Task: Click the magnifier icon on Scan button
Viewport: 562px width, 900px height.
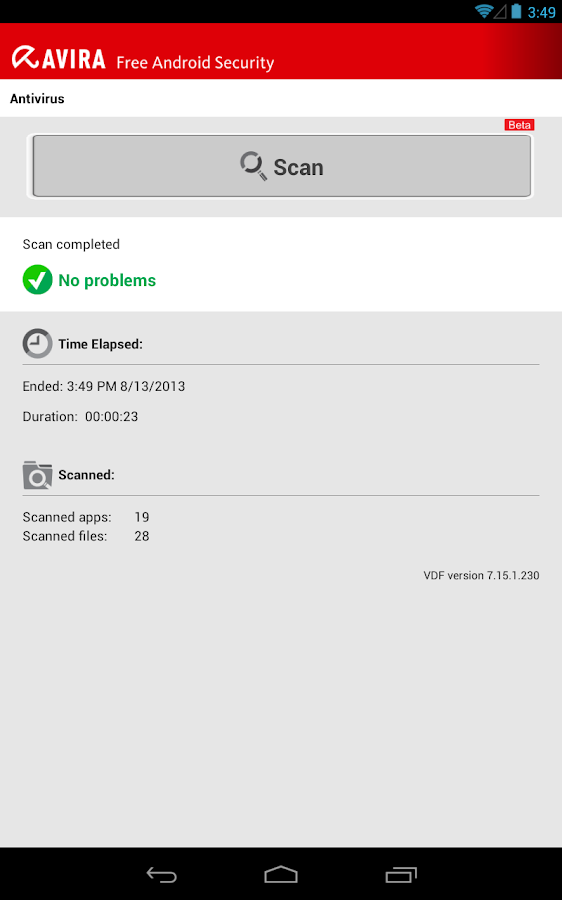Action: coord(253,166)
